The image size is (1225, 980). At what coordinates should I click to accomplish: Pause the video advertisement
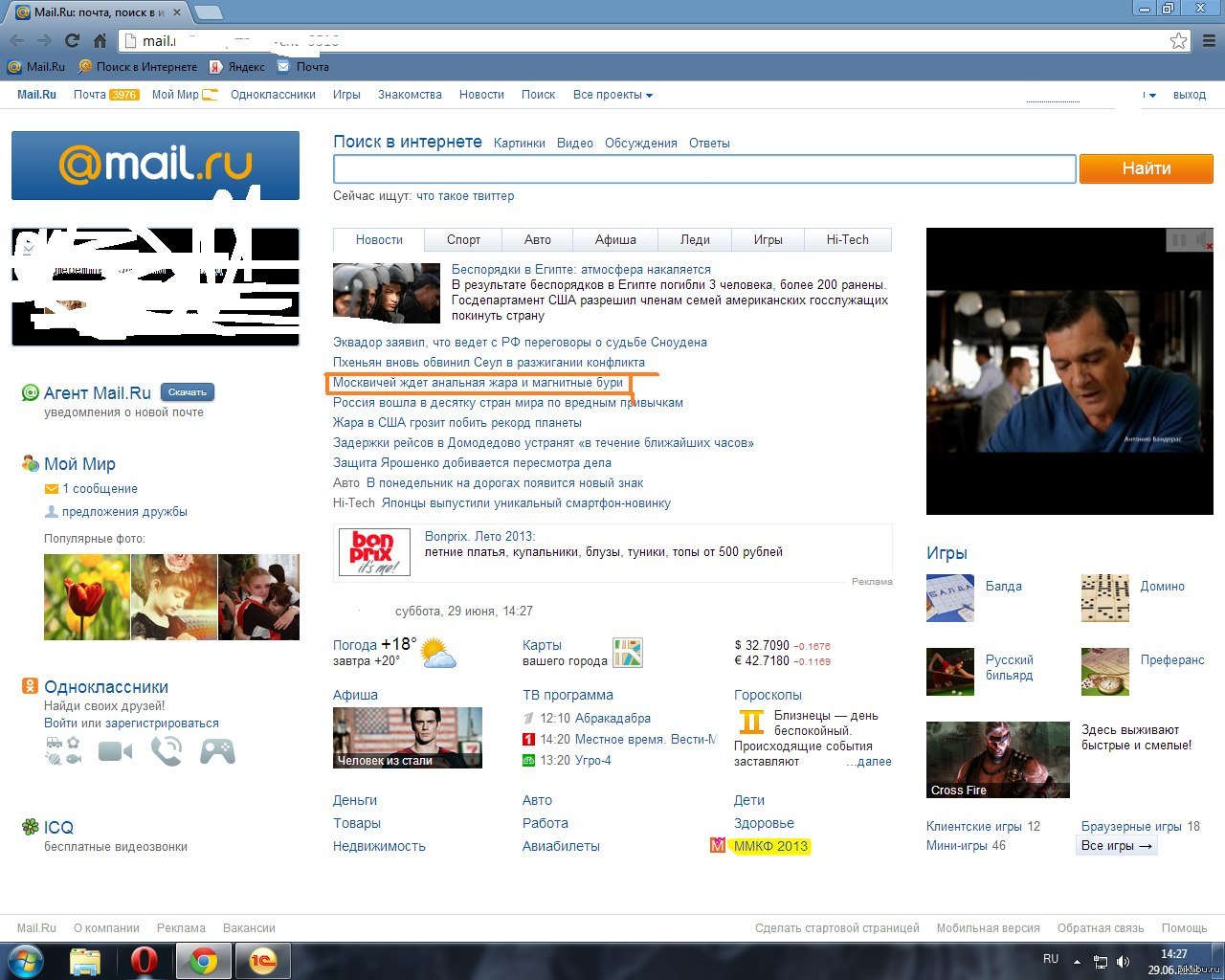[1179, 239]
